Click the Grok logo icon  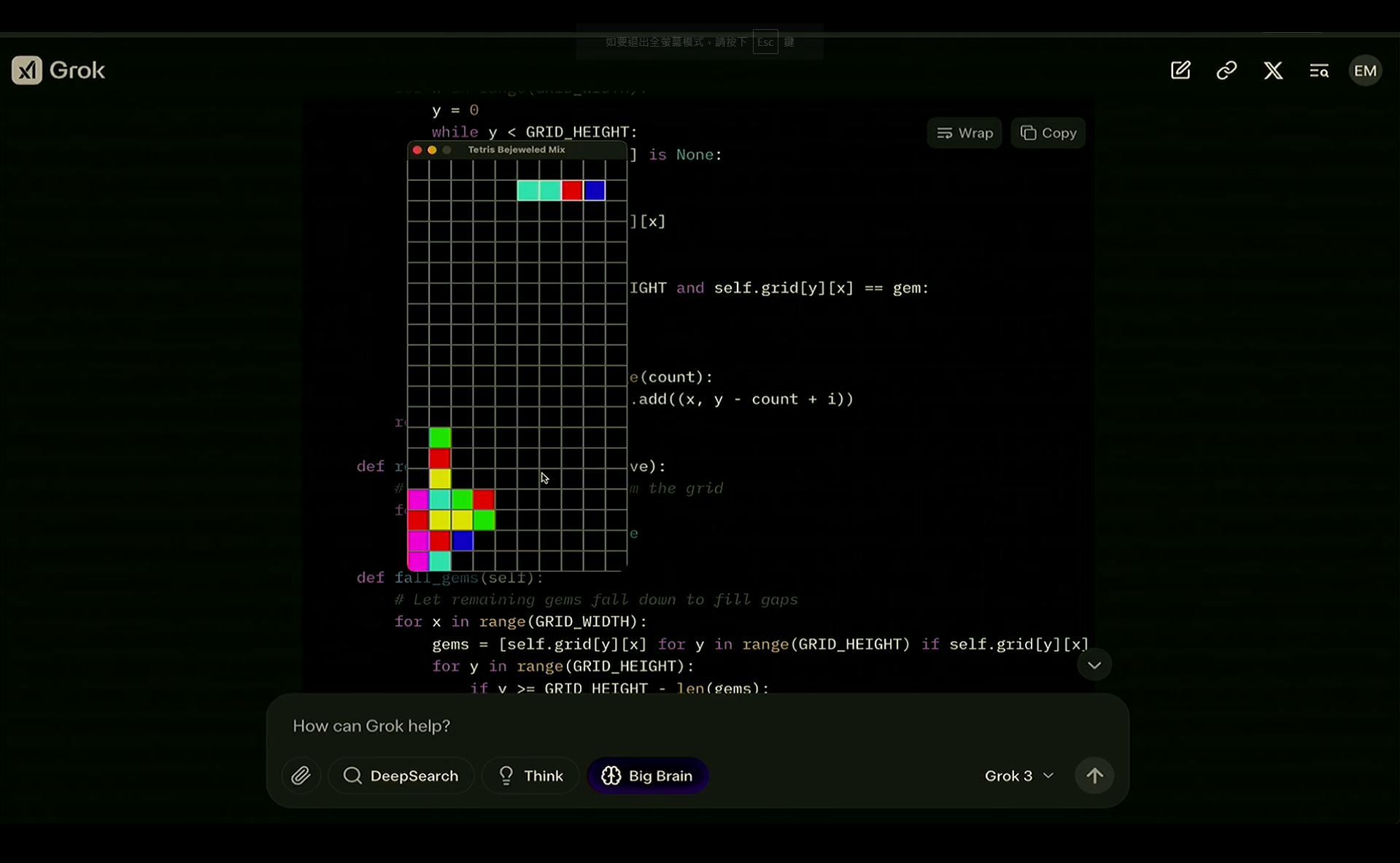tap(27, 71)
